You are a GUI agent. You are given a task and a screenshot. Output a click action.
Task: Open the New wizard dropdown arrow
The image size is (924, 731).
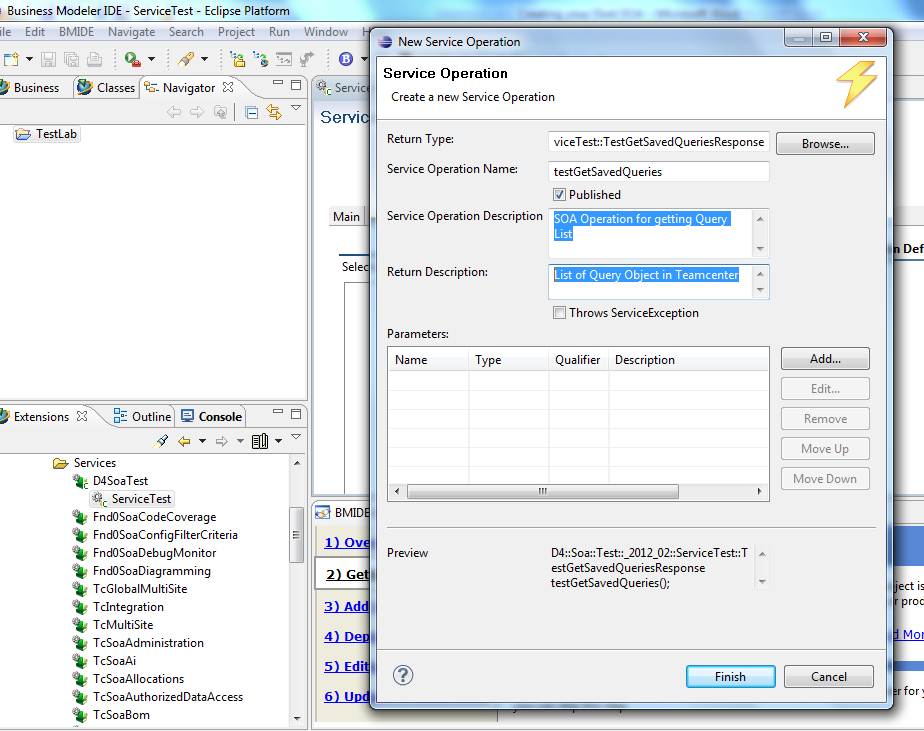pos(29,59)
